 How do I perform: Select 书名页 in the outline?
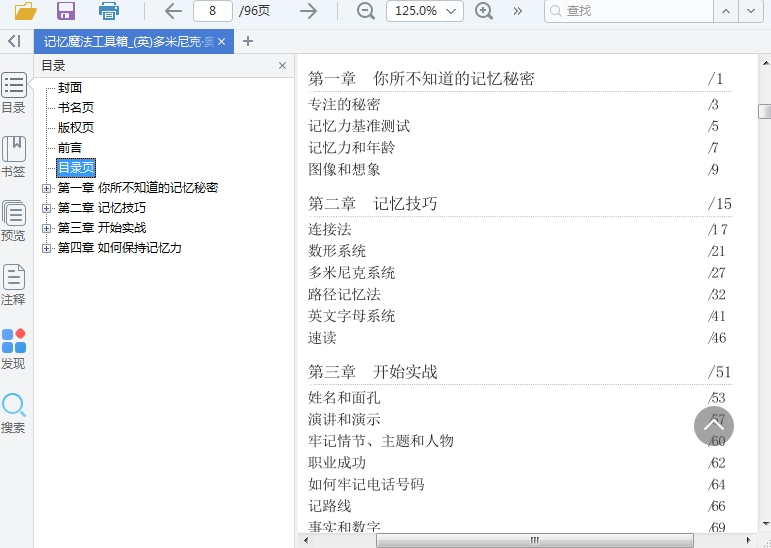point(76,107)
